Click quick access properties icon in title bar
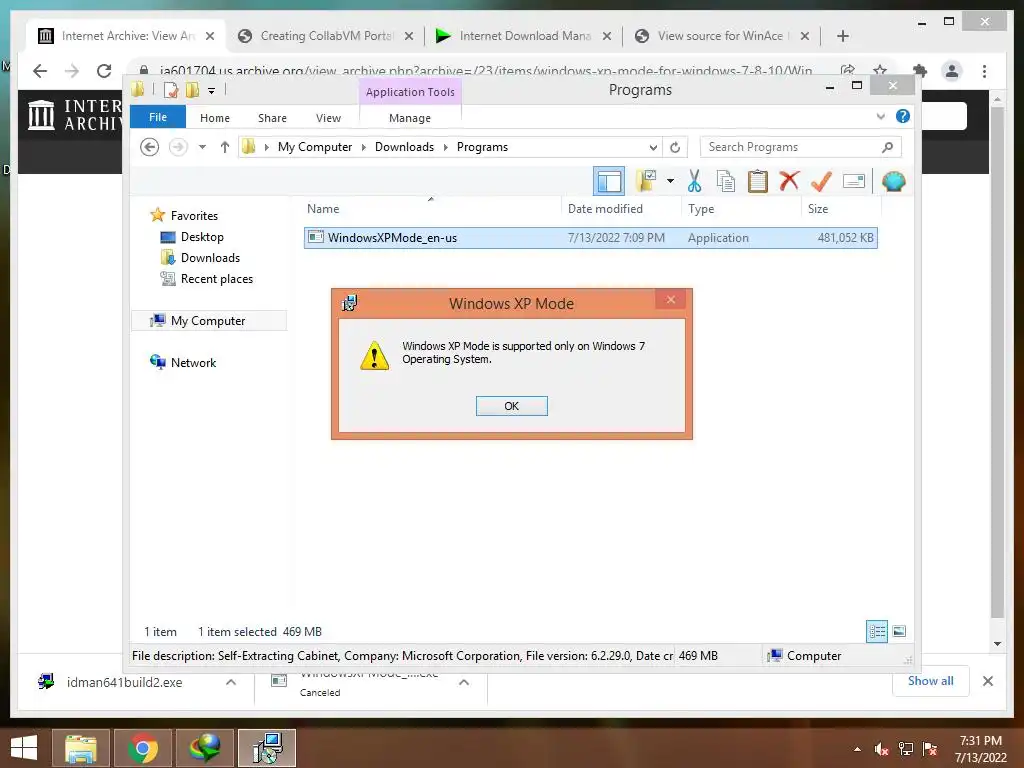Screen dimensions: 1024x768 (170, 90)
